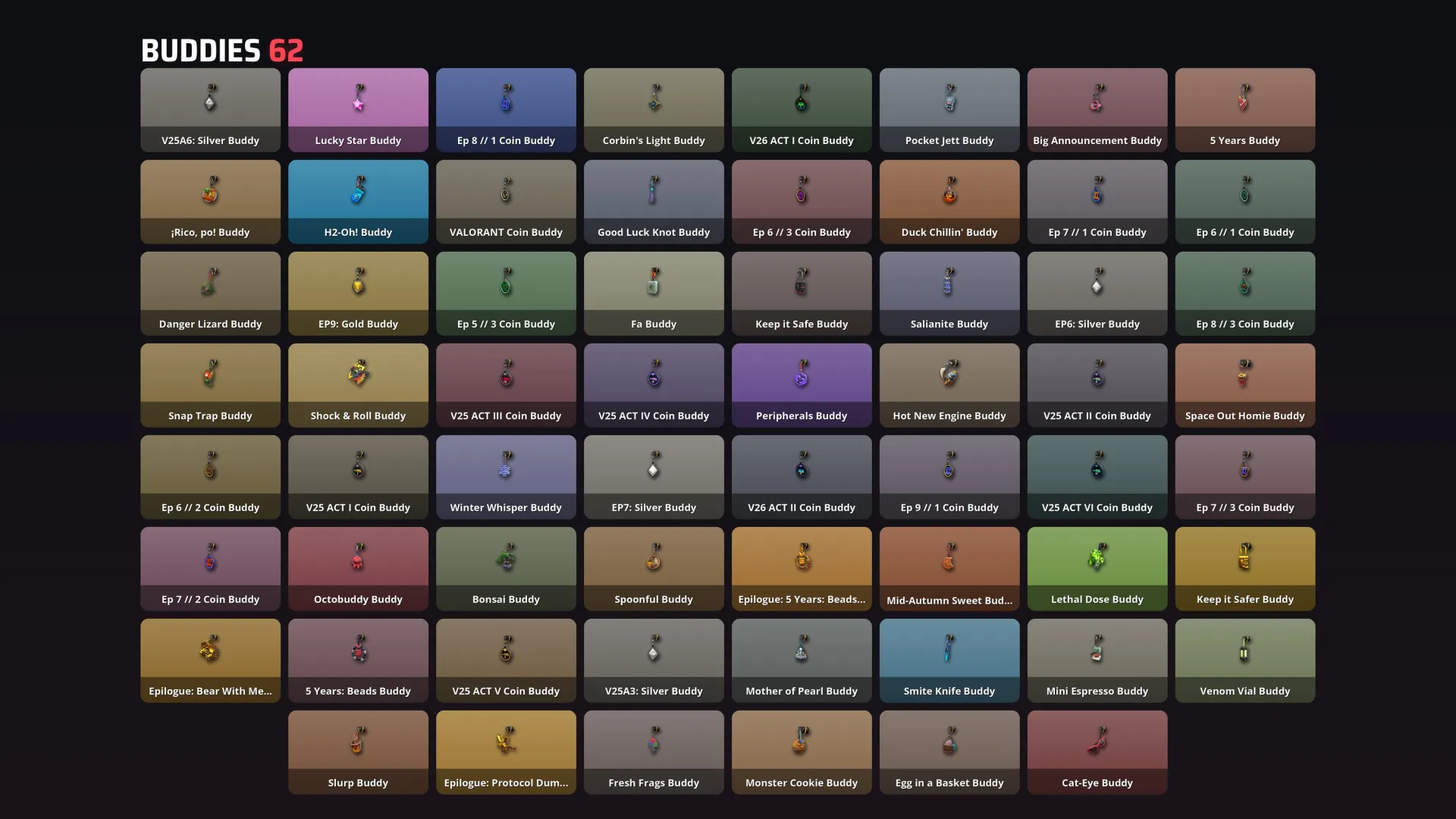
Task: Select the Lethal Dose Buddy green icon
Action: pyautogui.click(x=1097, y=557)
